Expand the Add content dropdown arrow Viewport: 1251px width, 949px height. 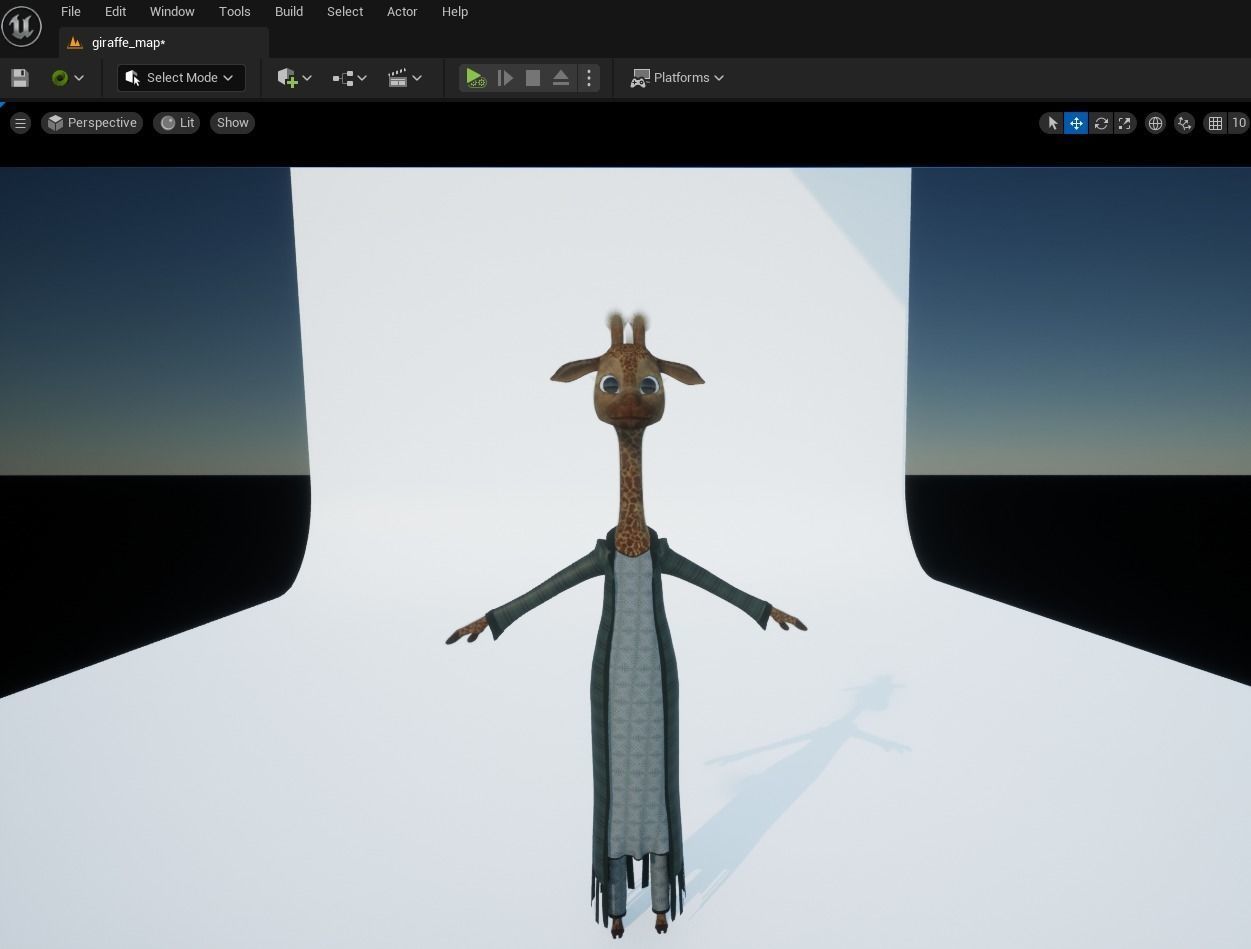(x=307, y=78)
